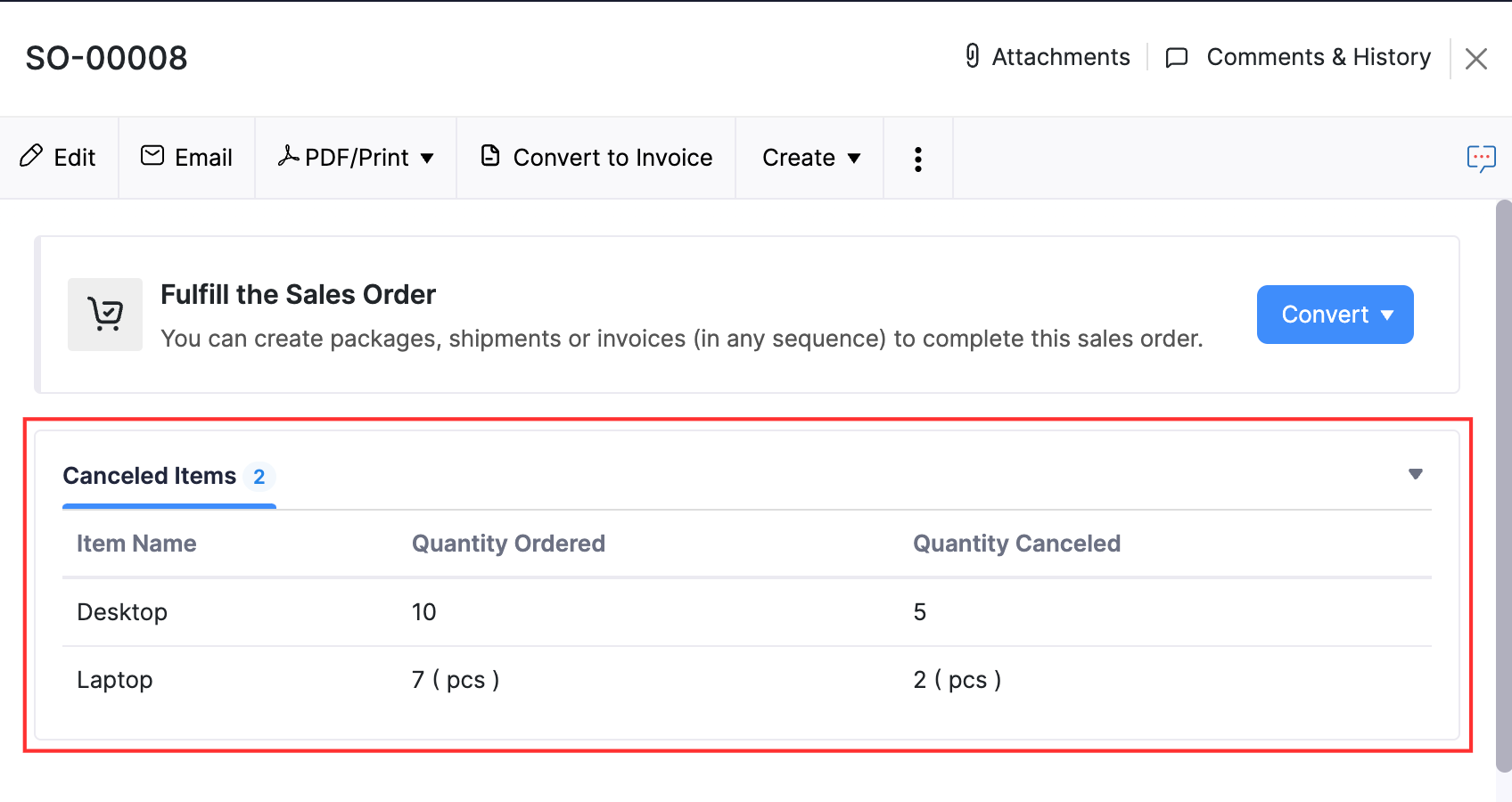This screenshot has height=802, width=1512.
Task: Open the three-dot overflow menu
Action: [x=917, y=158]
